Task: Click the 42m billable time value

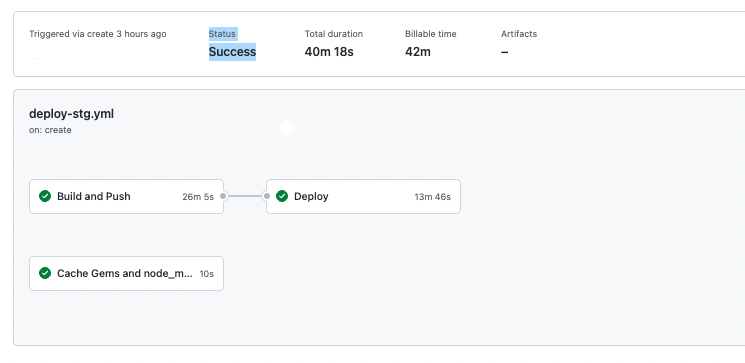Action: 418,52
